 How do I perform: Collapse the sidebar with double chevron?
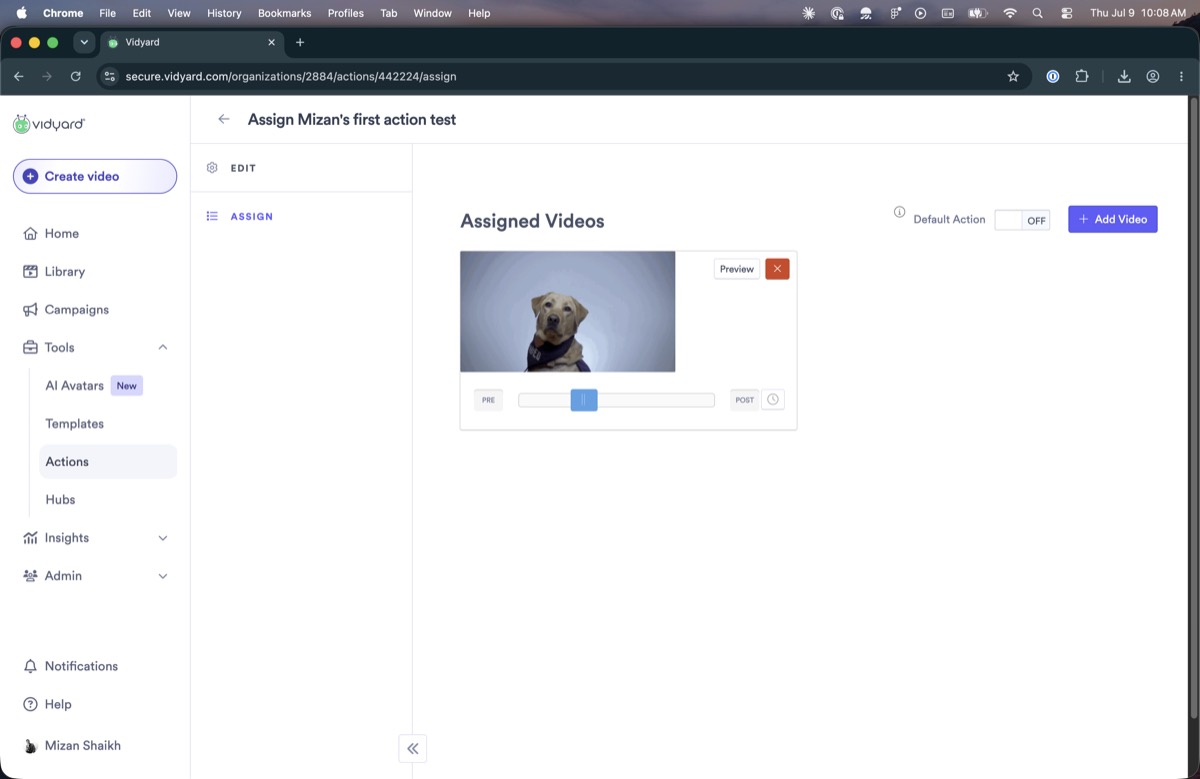[413, 748]
